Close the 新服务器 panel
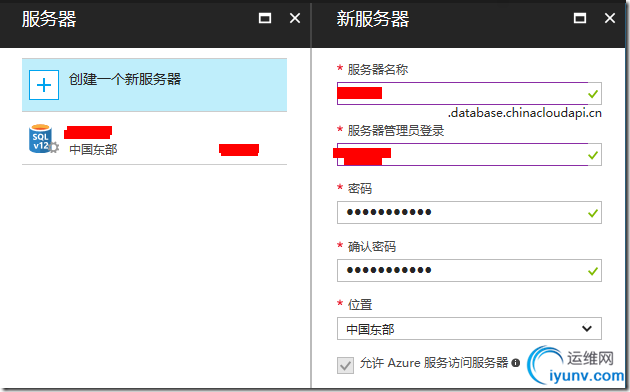This screenshot has height=392, width=630. click(610, 18)
